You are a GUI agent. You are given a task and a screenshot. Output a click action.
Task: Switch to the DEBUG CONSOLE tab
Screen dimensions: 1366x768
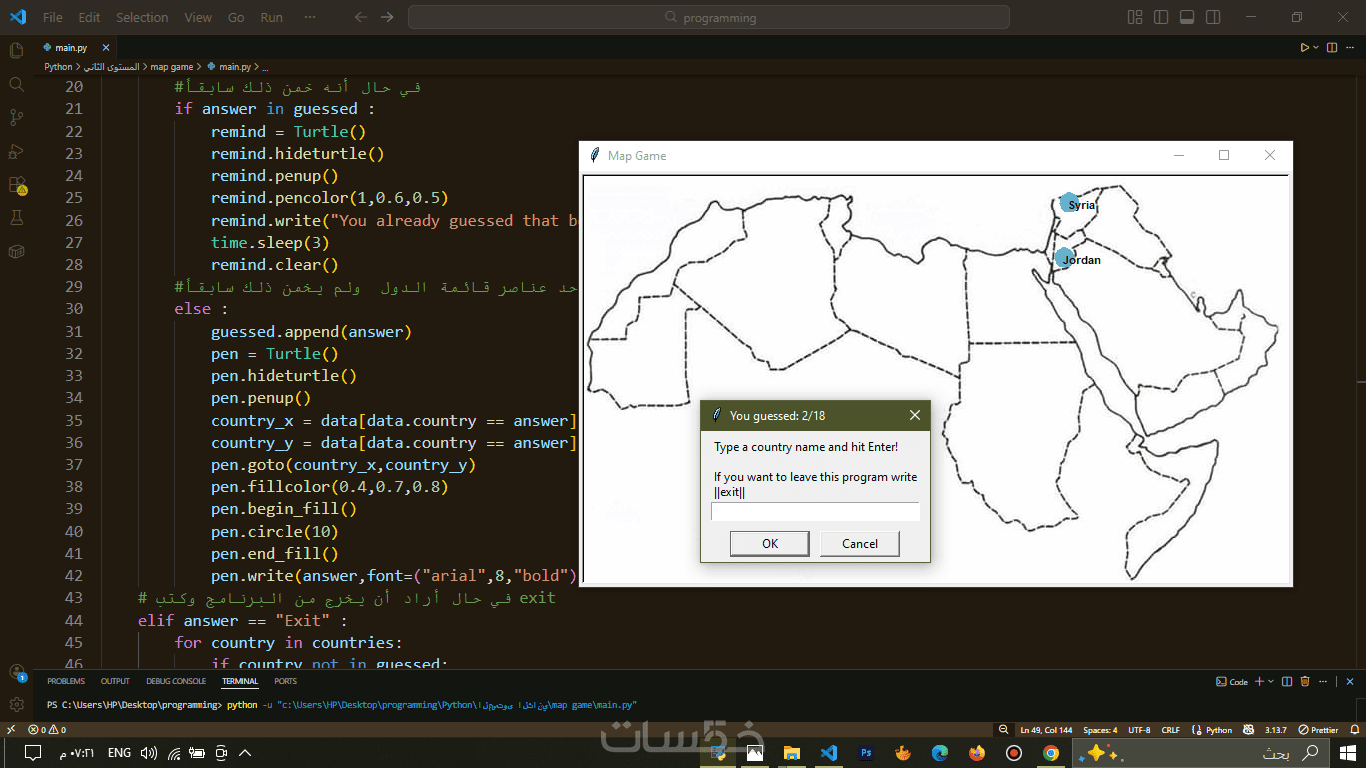click(176, 681)
